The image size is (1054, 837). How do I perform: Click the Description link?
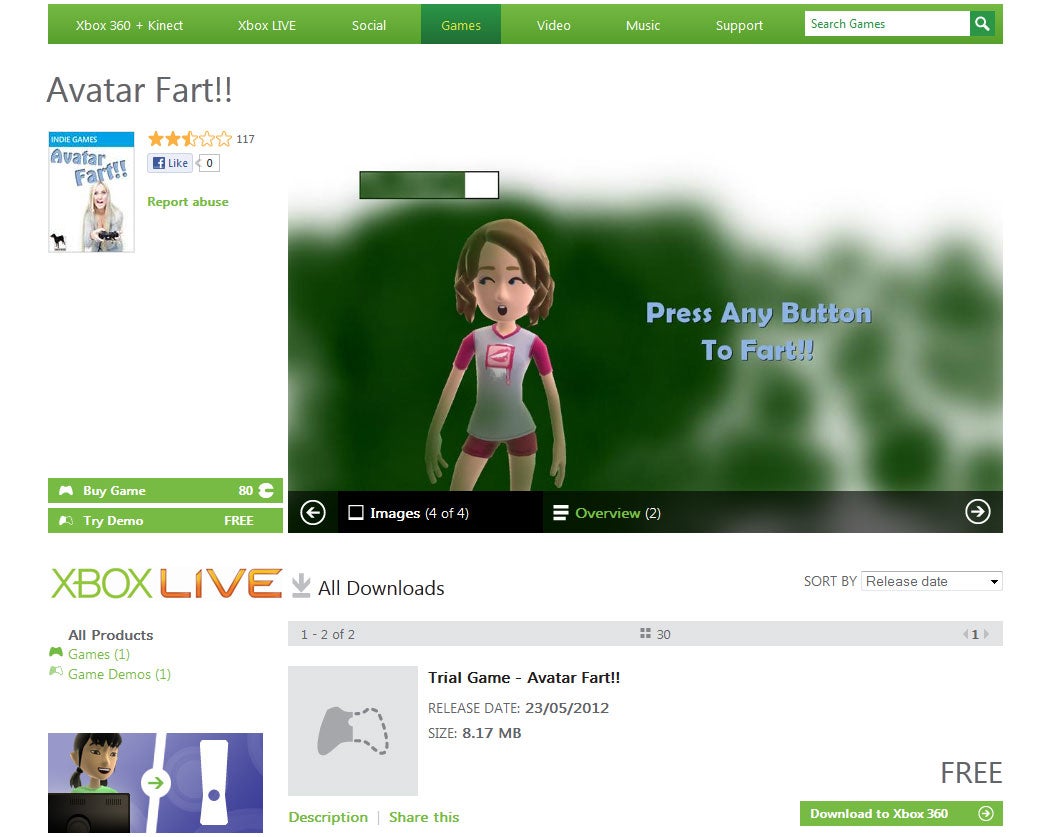click(328, 817)
